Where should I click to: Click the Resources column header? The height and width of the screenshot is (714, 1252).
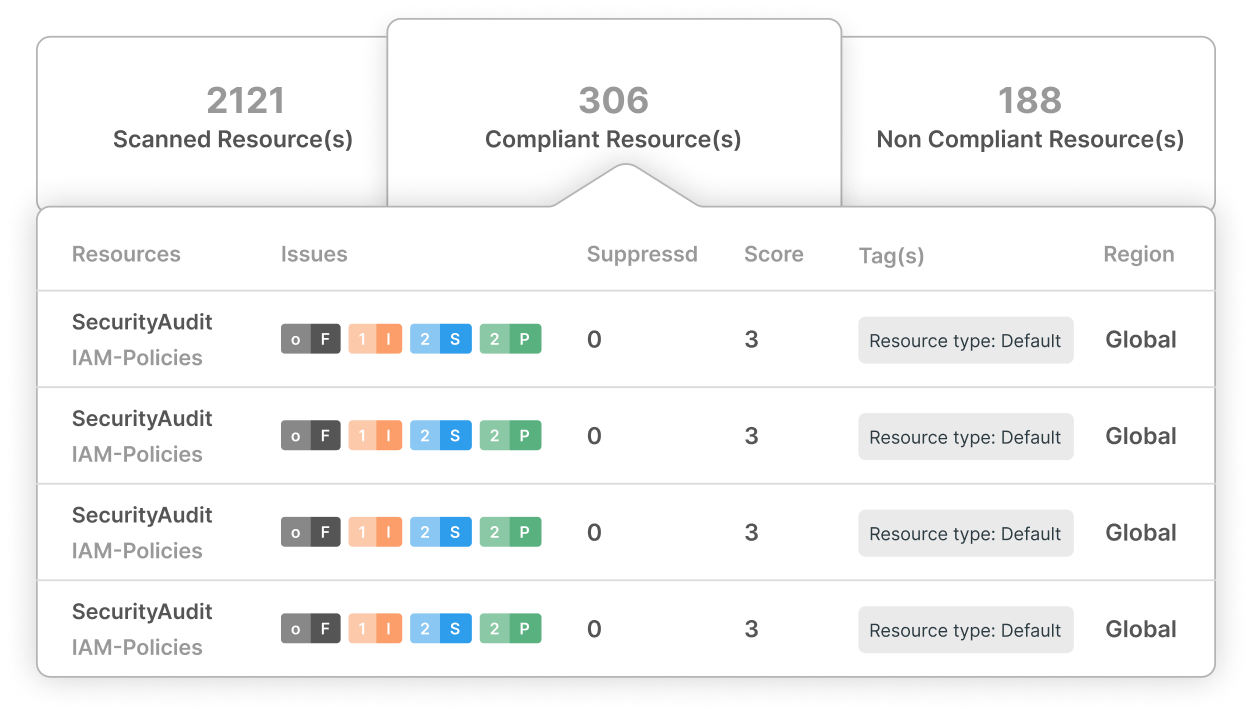[126, 254]
